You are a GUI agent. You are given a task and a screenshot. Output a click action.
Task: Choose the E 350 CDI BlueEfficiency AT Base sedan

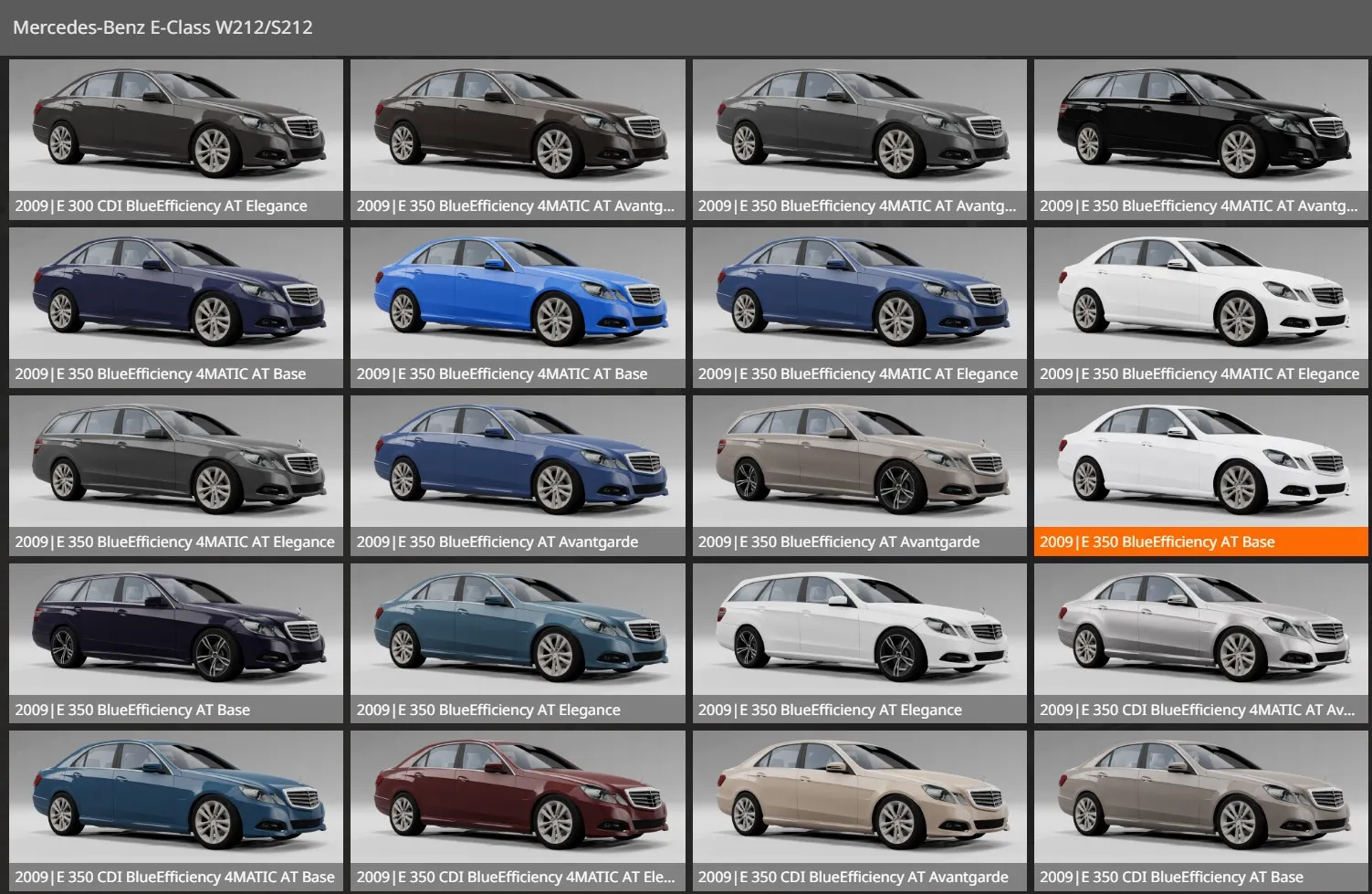[1201, 811]
